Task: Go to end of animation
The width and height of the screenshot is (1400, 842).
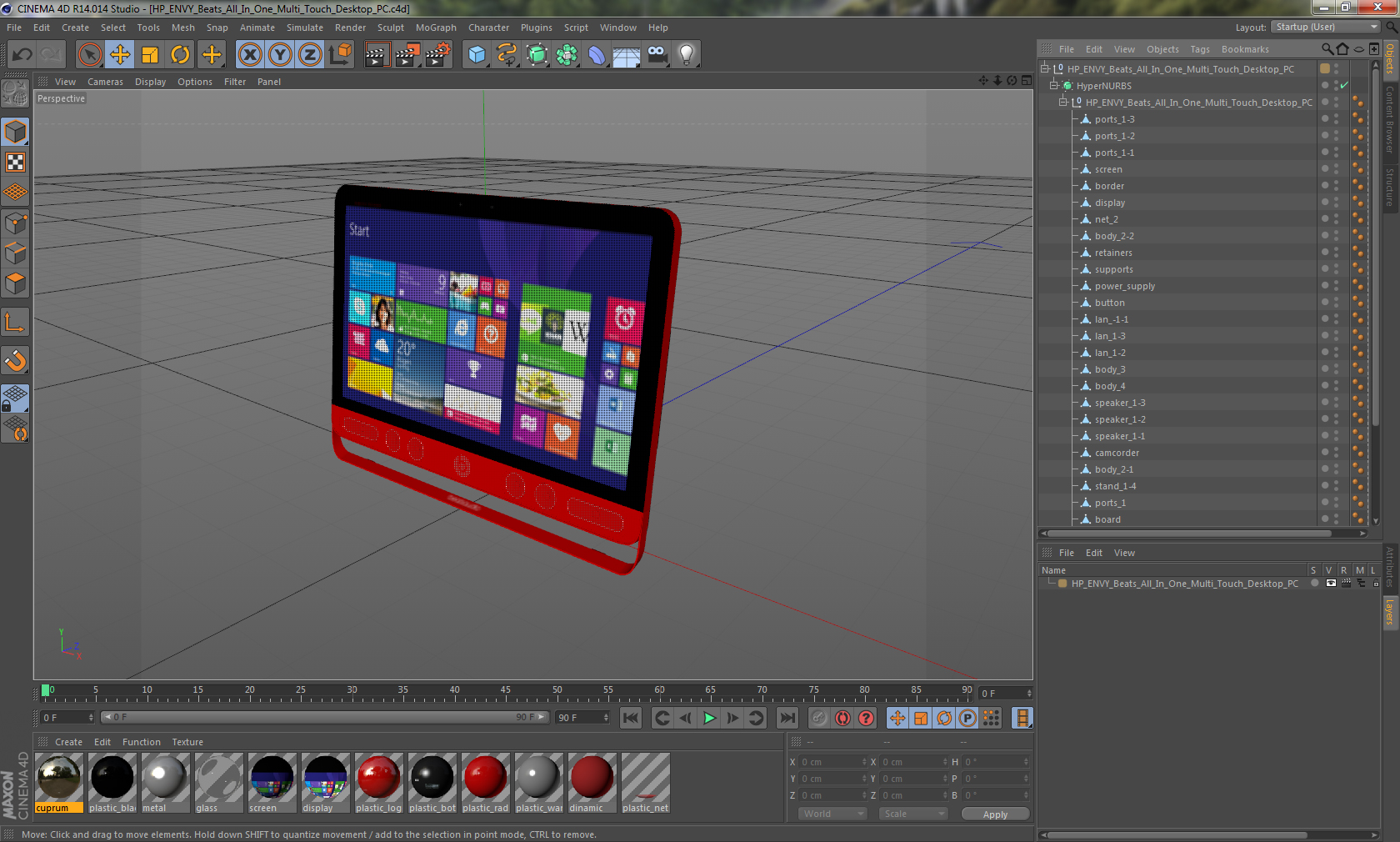Action: (x=787, y=718)
